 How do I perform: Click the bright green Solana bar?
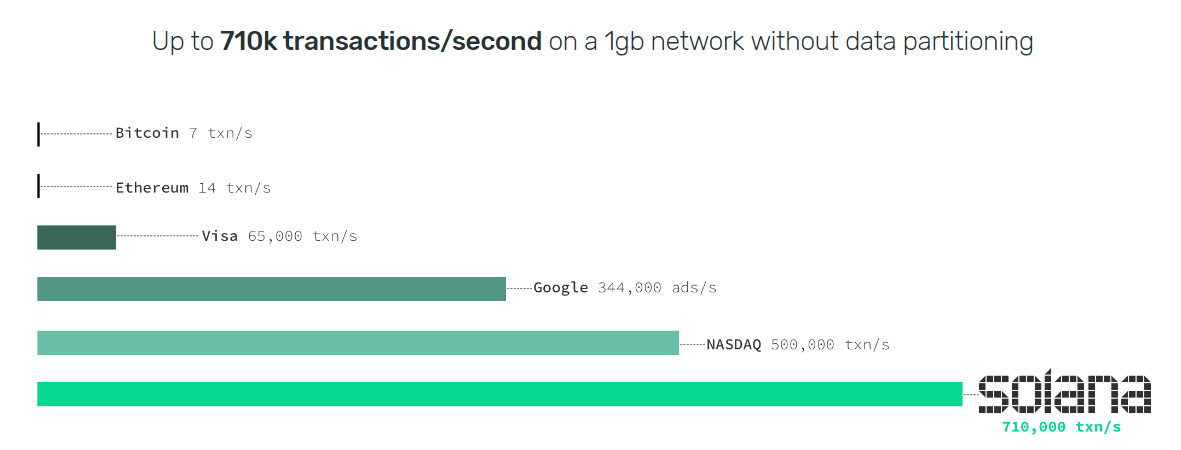tap(499, 394)
